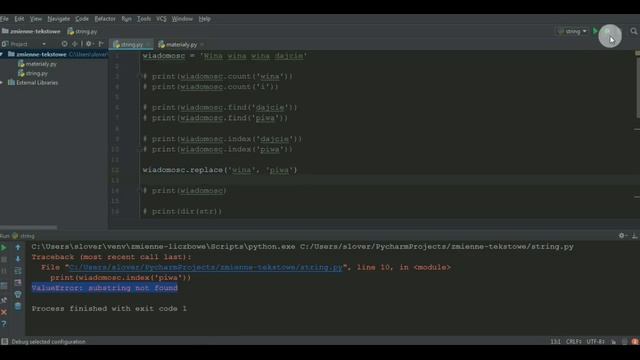Open the VCS menu
Image resolution: width=640 pixels, height=360 pixels.
tap(161, 19)
